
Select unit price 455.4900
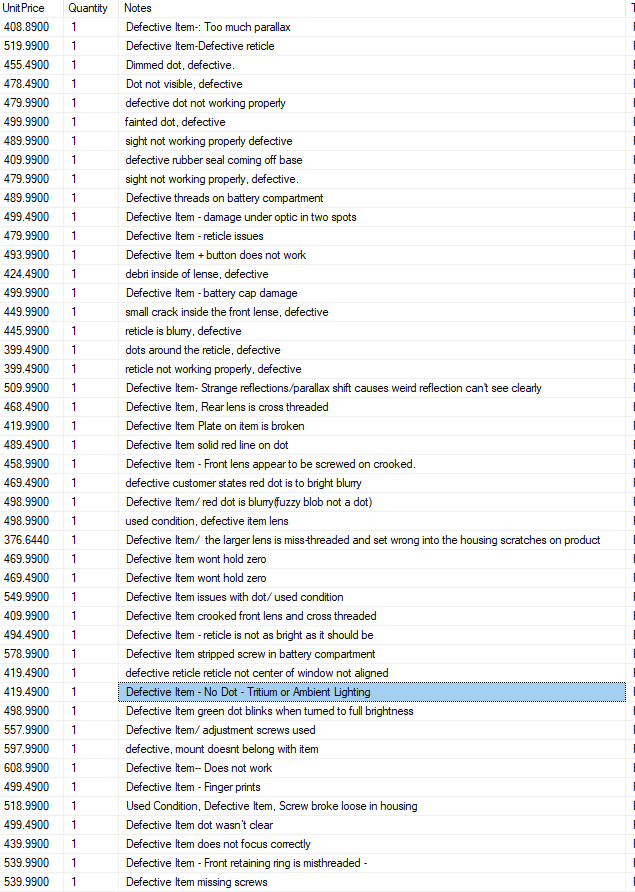[31, 65]
